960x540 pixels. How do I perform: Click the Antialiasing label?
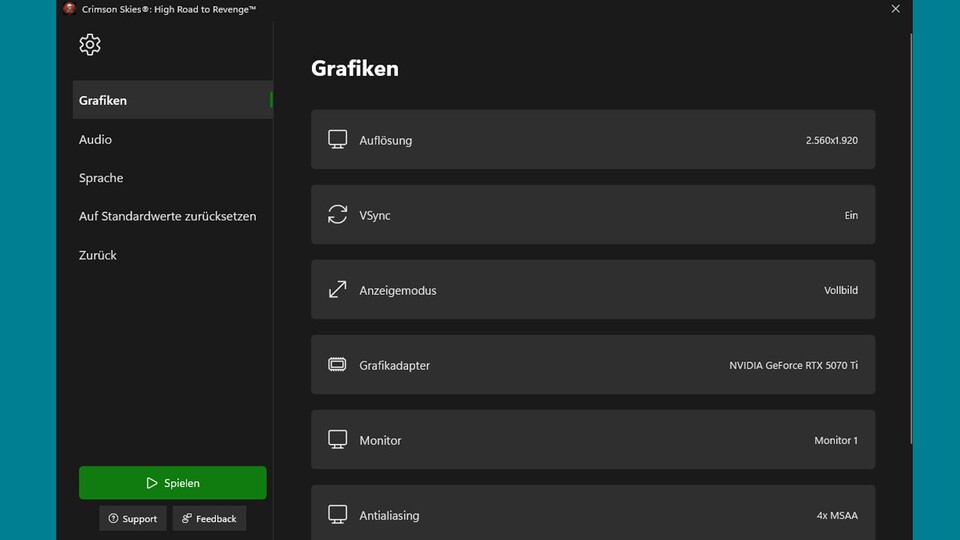click(x=389, y=516)
